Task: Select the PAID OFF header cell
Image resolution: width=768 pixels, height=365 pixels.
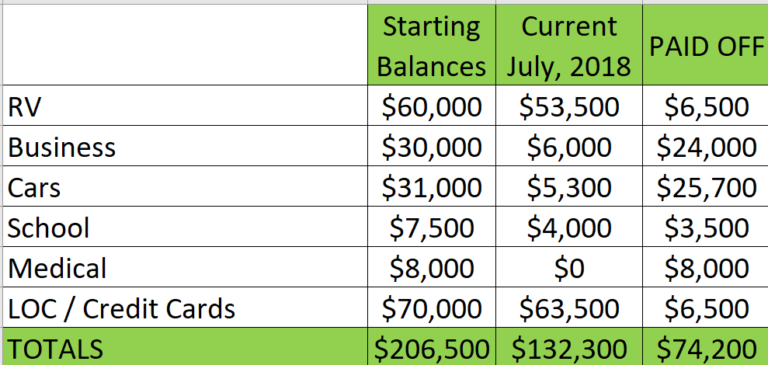Action: point(705,45)
